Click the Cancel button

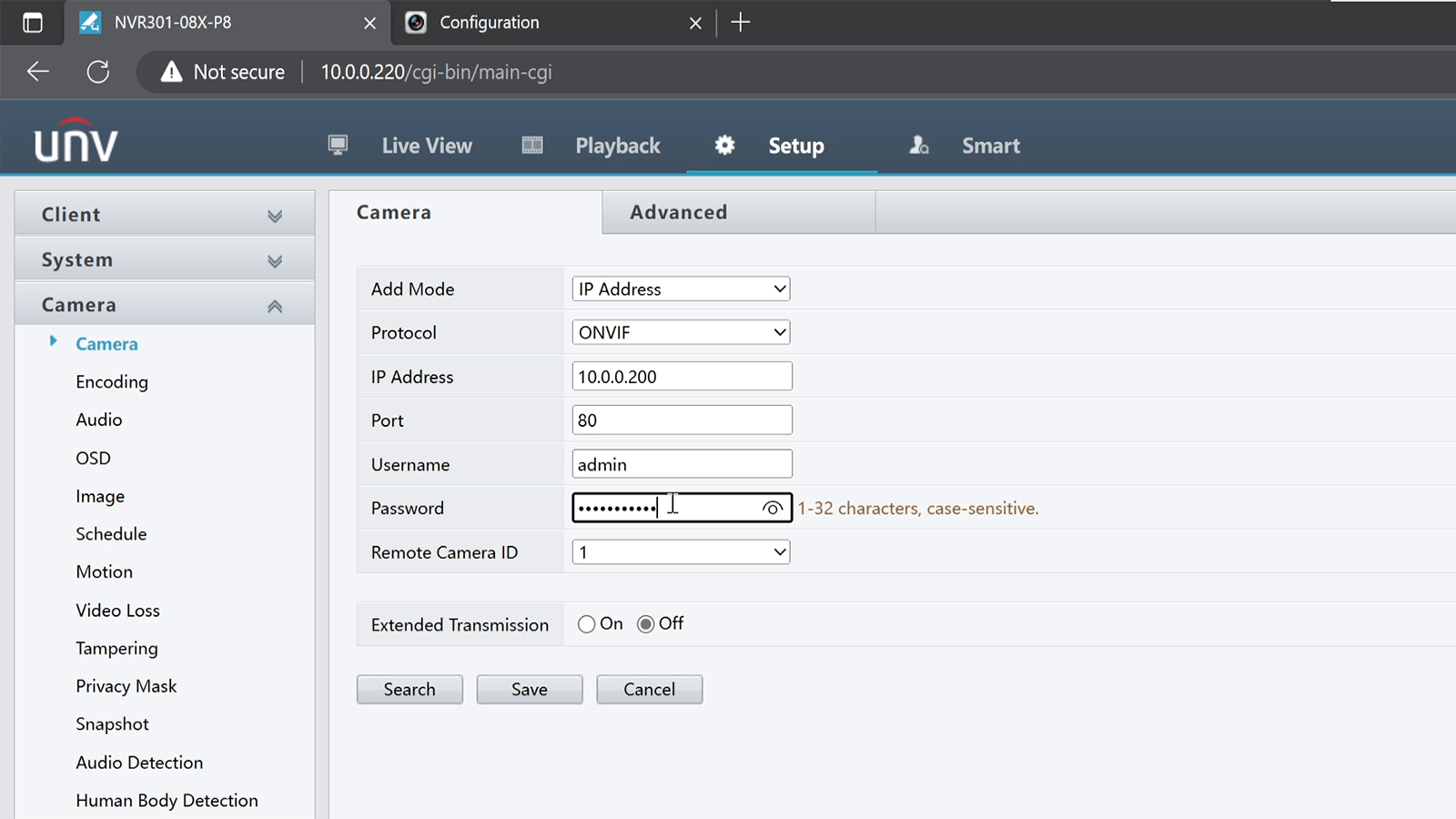[x=650, y=689]
